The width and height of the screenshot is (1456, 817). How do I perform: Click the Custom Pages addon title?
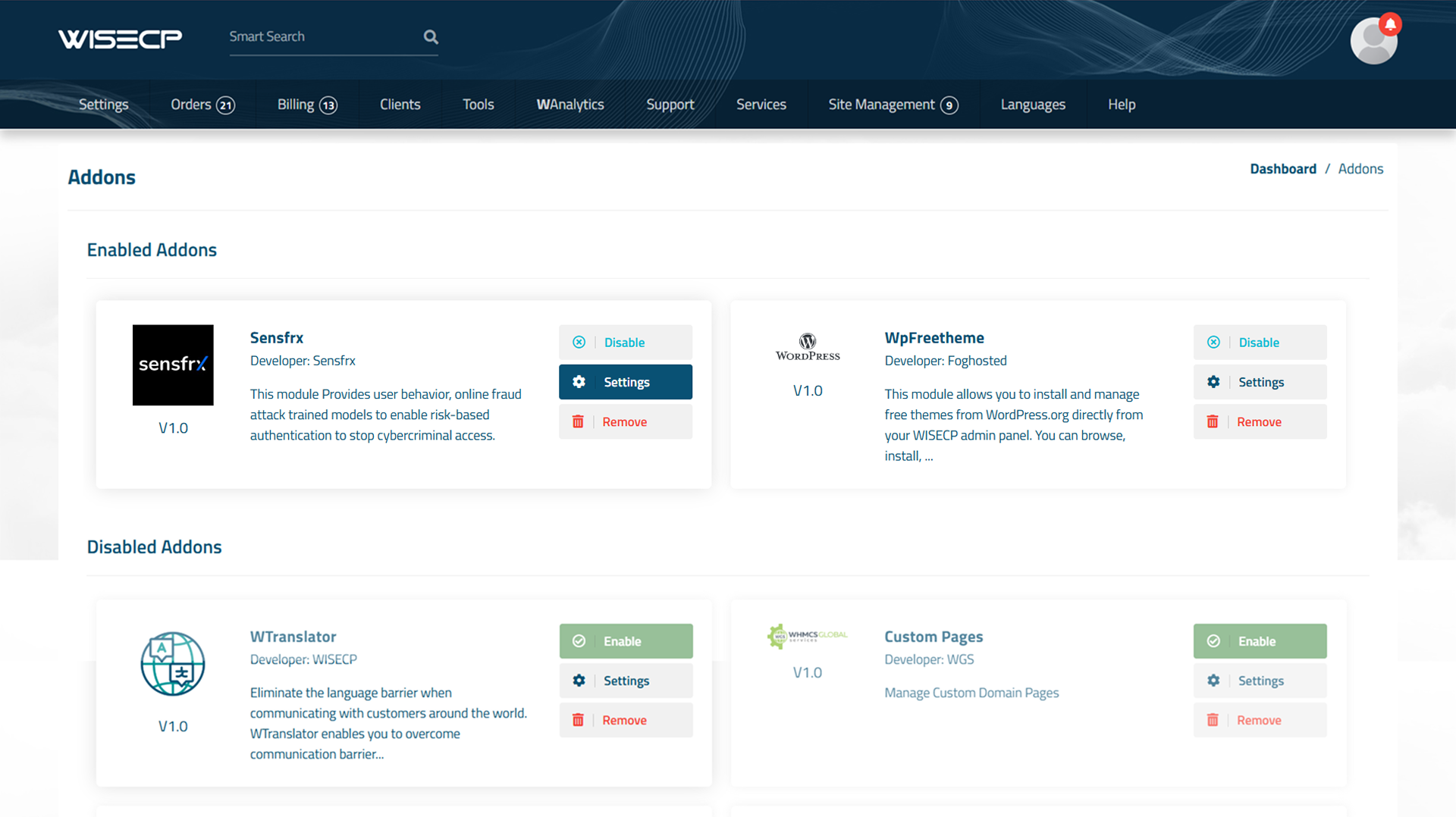(x=934, y=637)
